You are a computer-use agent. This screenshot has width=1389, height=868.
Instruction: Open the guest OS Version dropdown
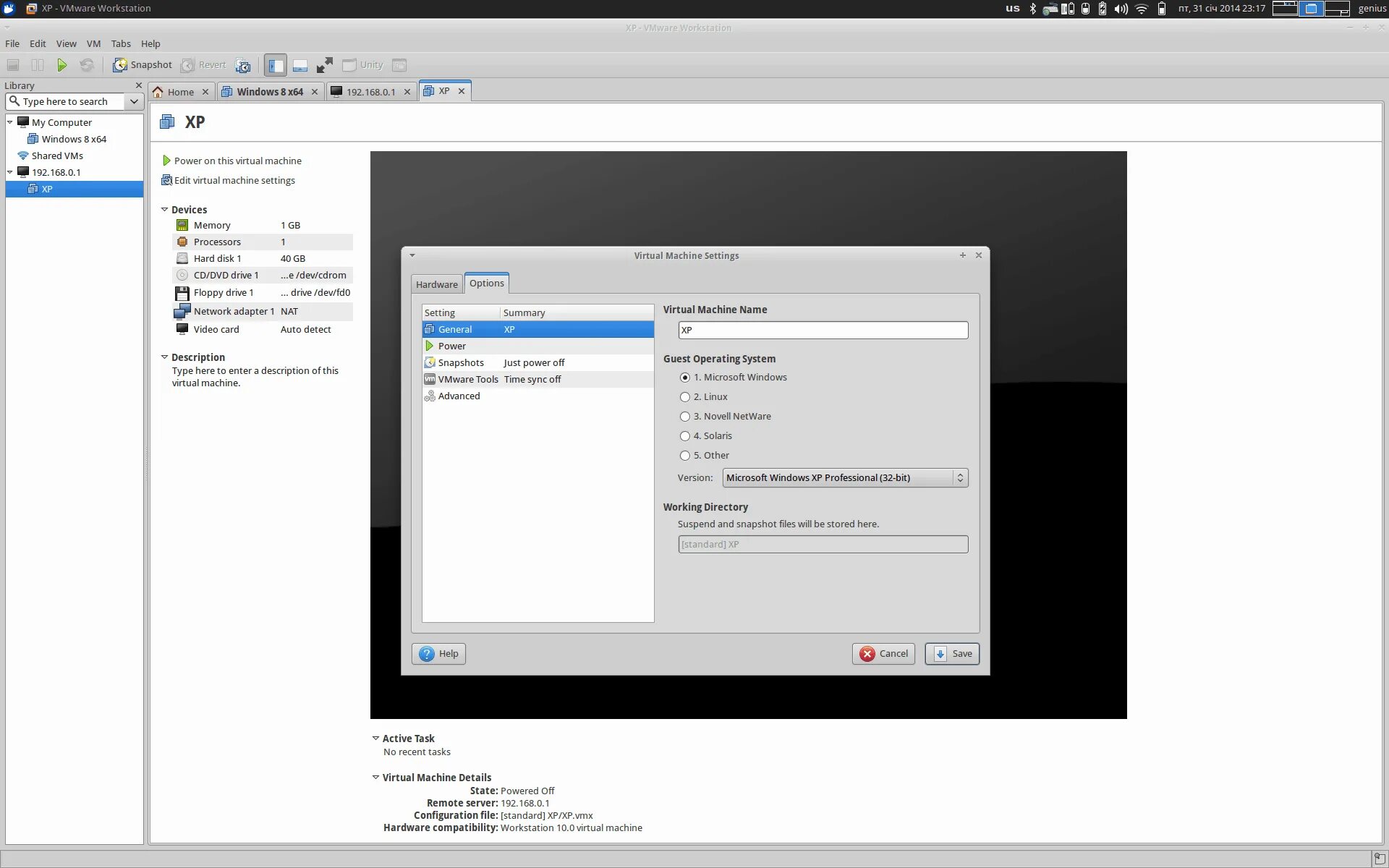[x=844, y=478]
